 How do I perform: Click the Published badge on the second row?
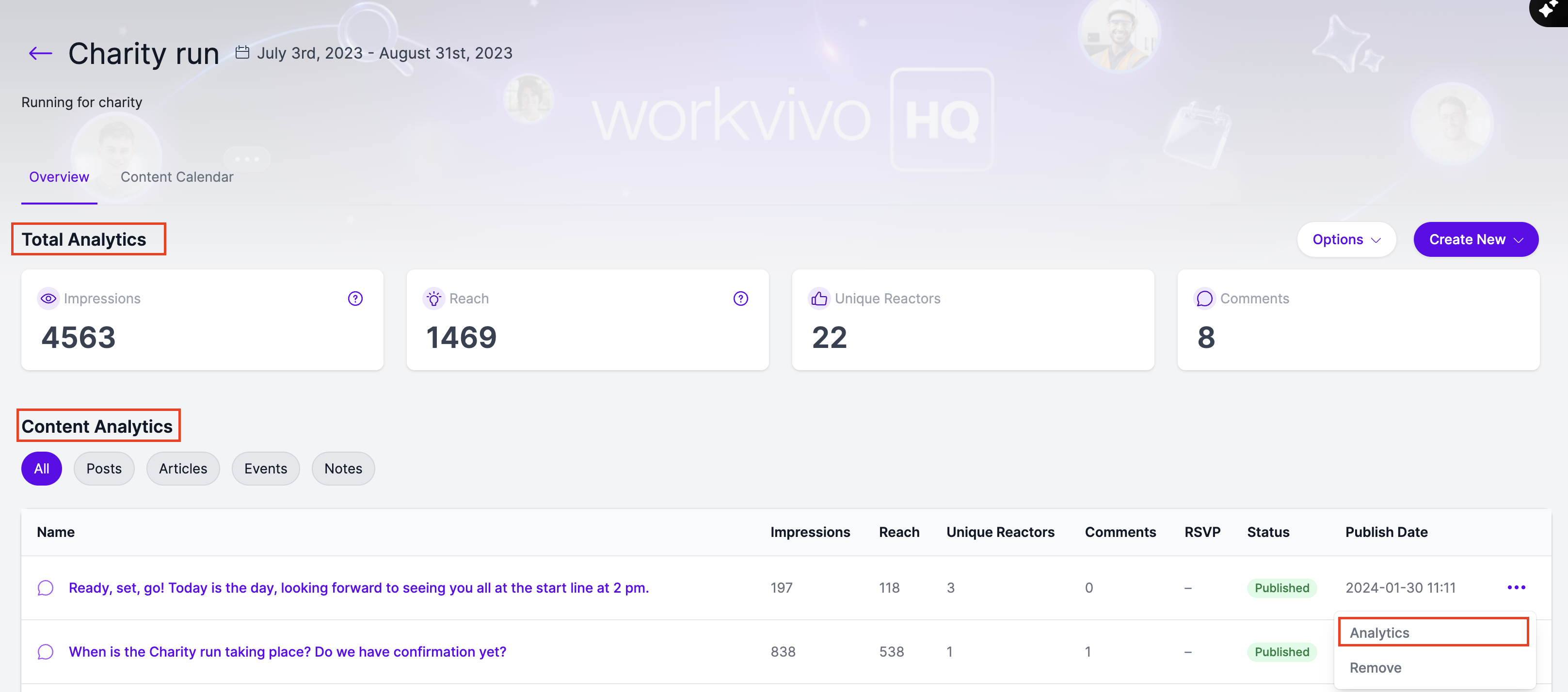1281,652
